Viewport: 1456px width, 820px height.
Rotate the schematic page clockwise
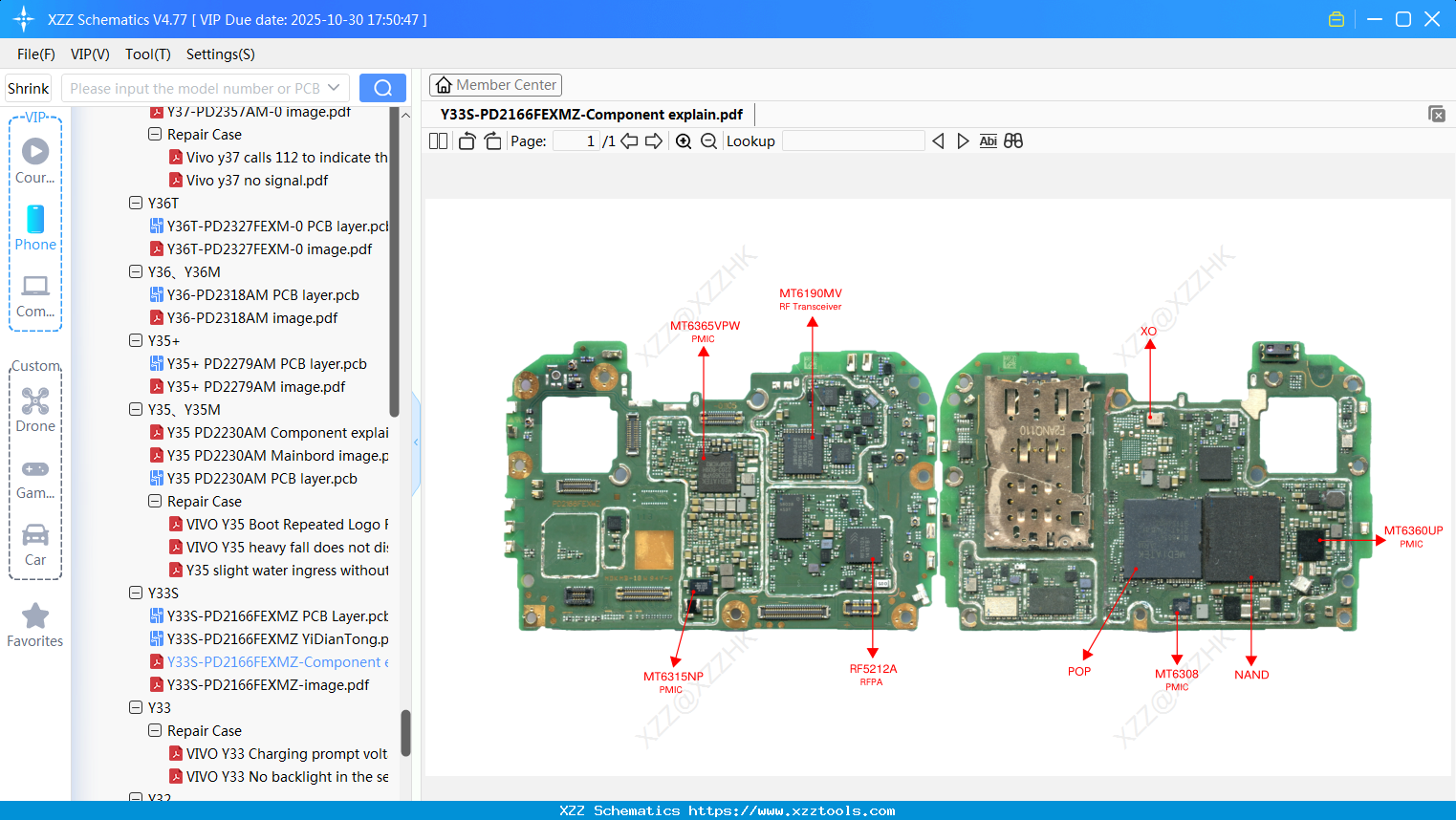492,140
